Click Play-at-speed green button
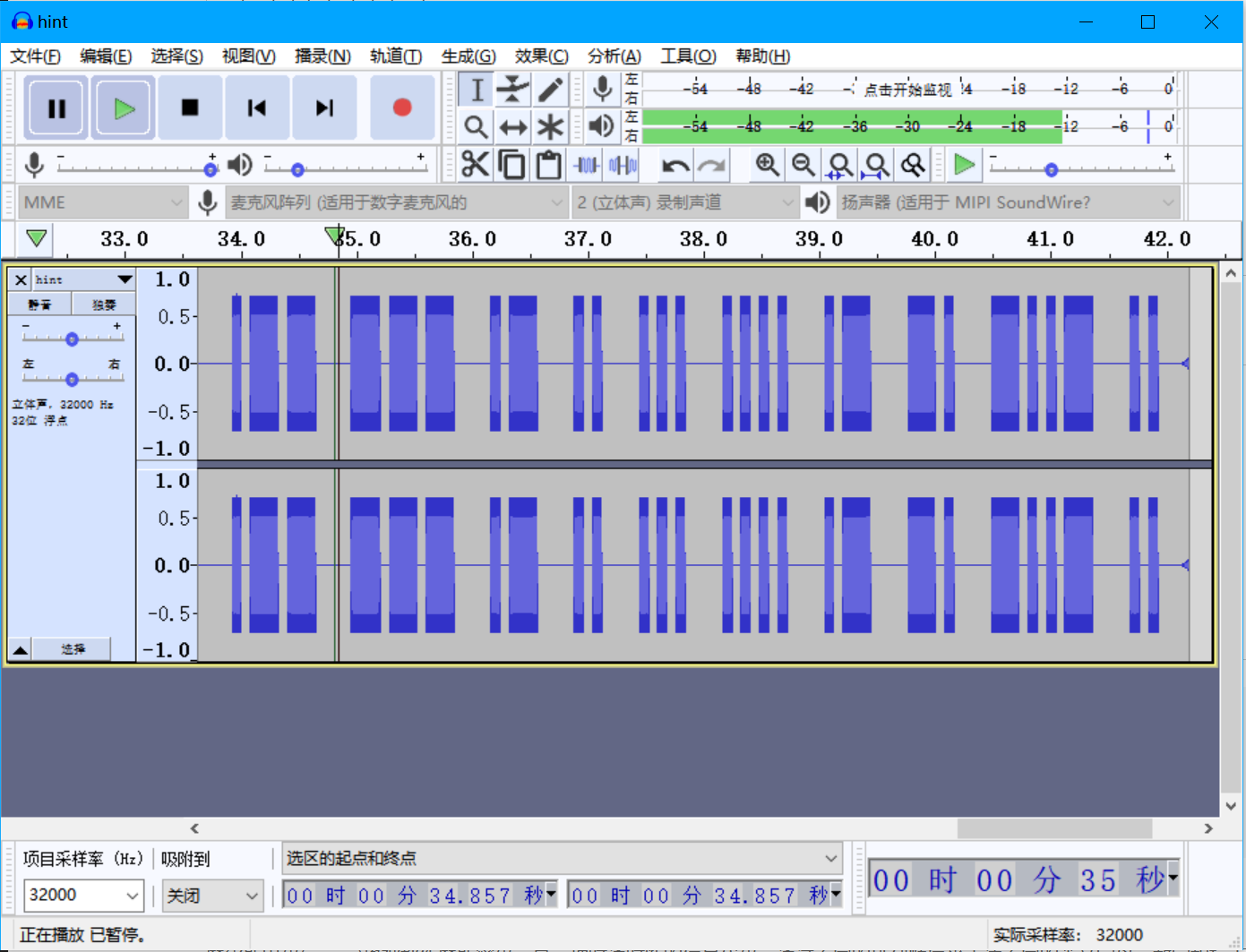Viewport: 1246px width, 952px height. 965,165
